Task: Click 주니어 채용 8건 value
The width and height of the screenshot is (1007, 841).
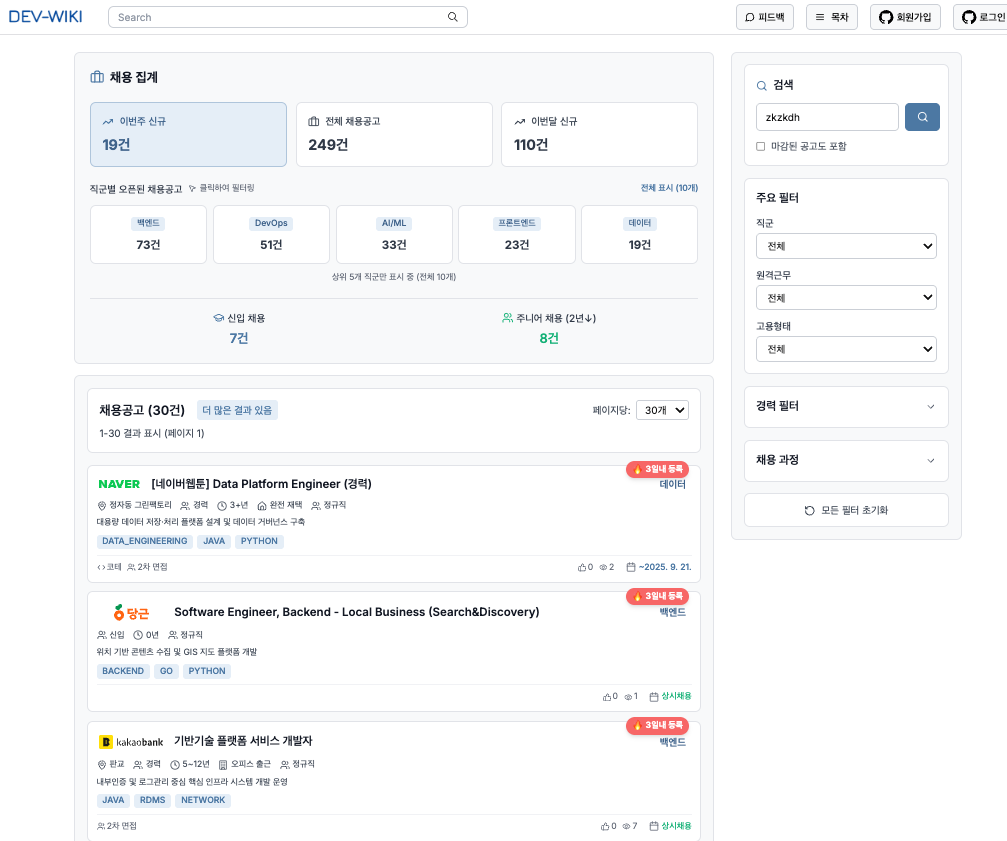Action: coord(549,338)
